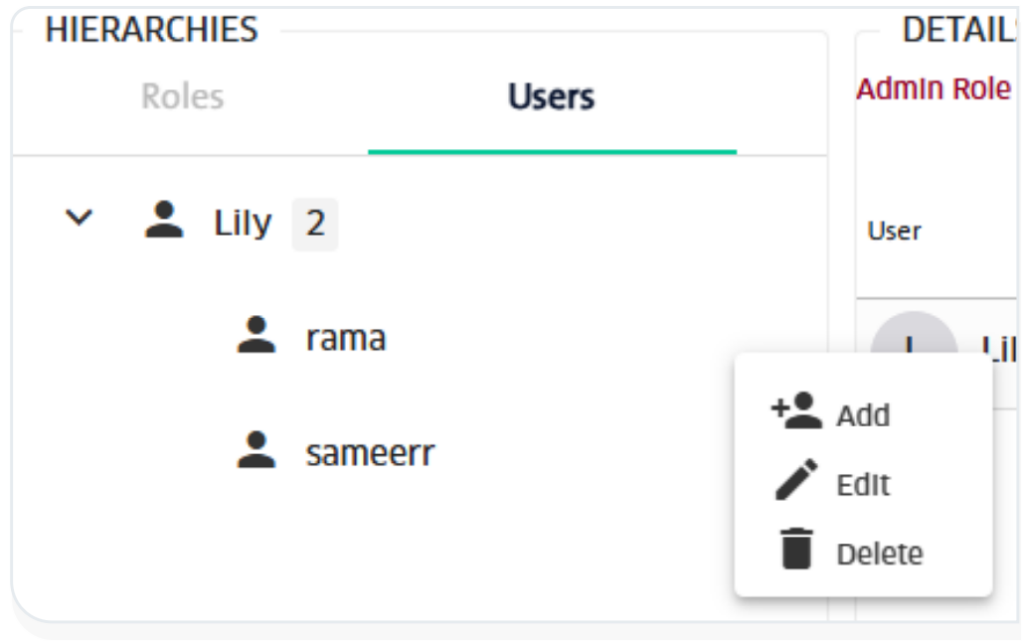This screenshot has width=1024, height=643.
Task: Click the person icon beside sameerr
Action: point(257,452)
